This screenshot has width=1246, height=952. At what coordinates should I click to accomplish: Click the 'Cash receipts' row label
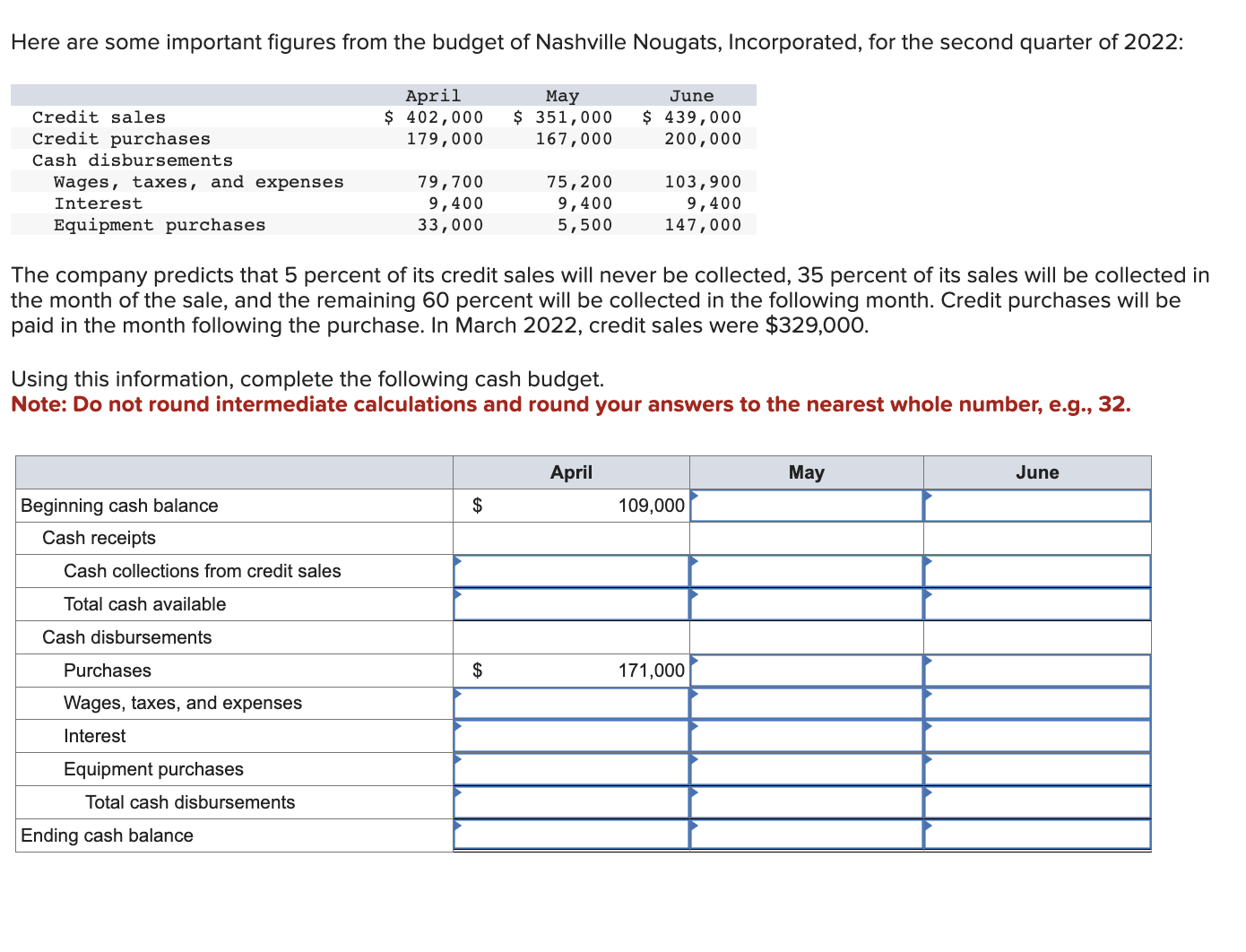click(99, 538)
